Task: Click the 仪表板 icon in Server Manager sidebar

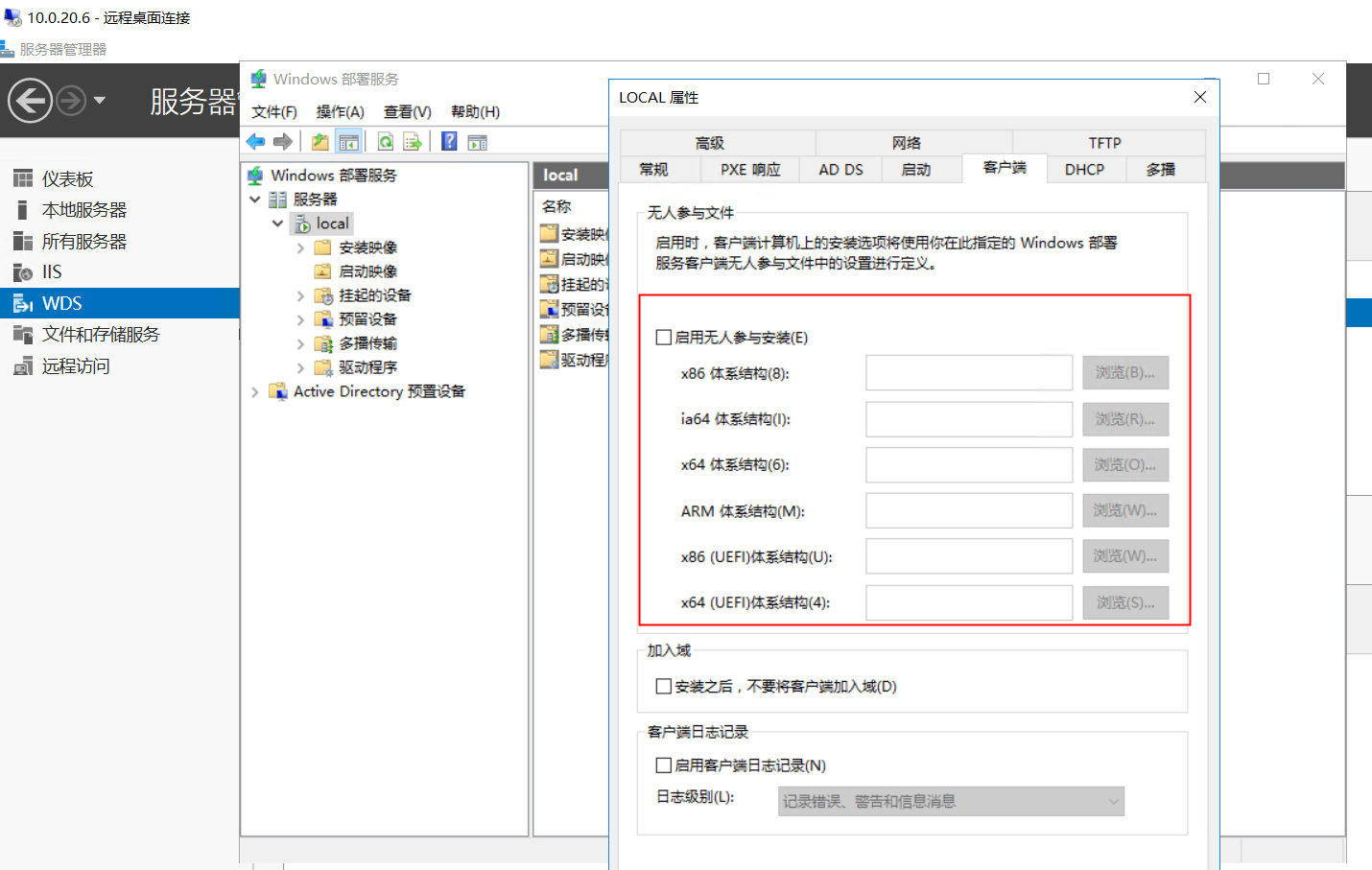Action: point(23,178)
